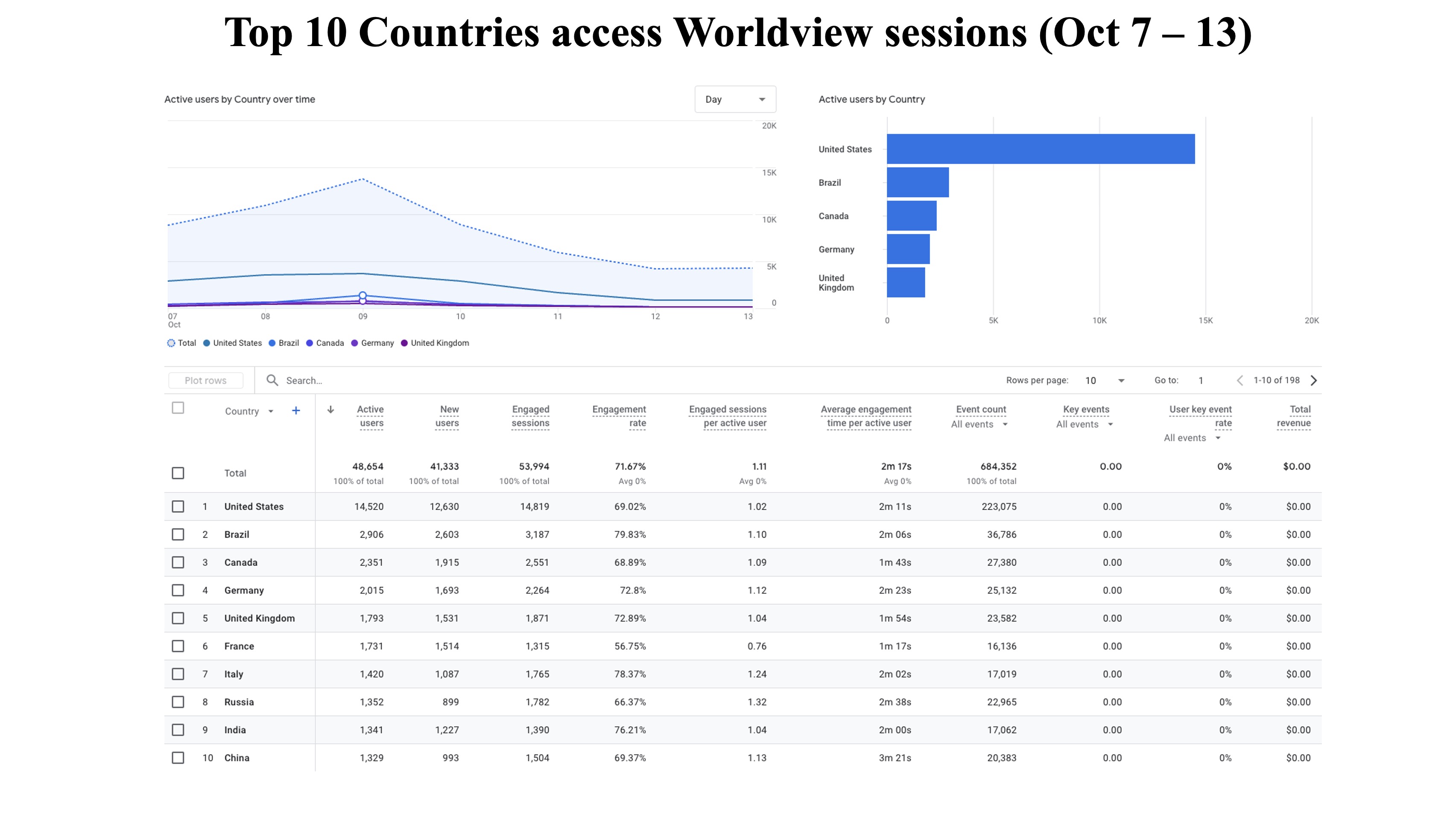Tick the China row checkbox
The image size is (1456, 816).
pos(178,758)
